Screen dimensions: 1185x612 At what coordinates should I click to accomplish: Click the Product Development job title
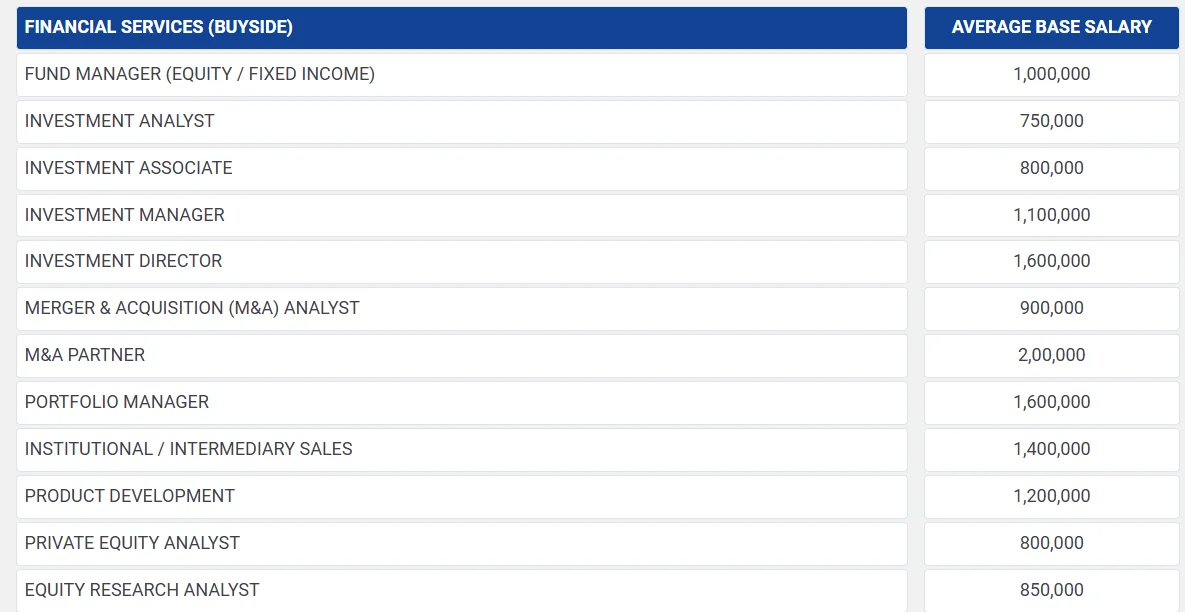(x=130, y=496)
